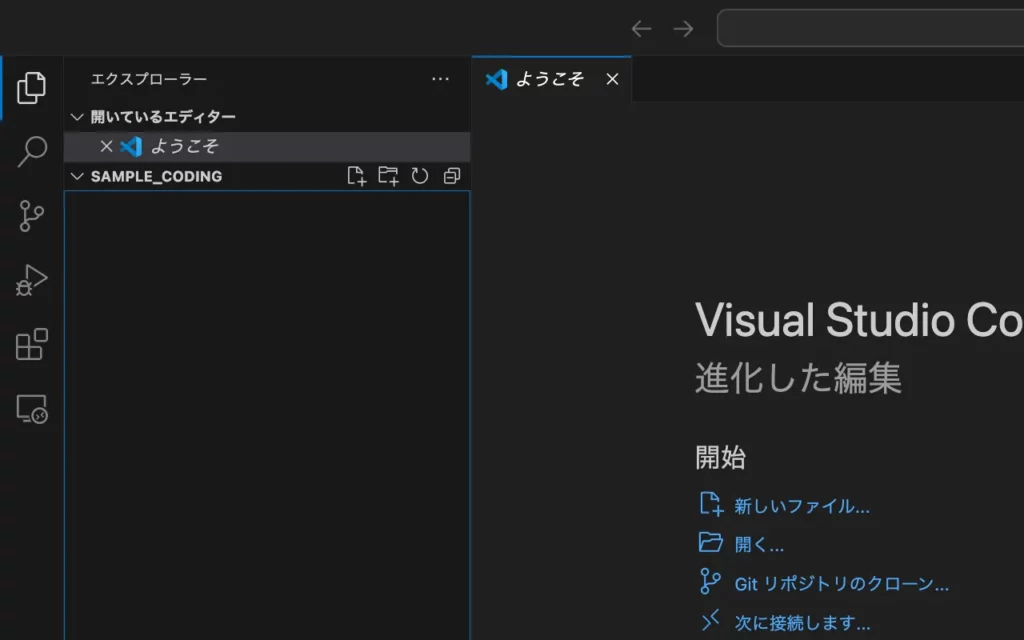Click the 開く... link
This screenshot has width=1024, height=640.
[759, 545]
